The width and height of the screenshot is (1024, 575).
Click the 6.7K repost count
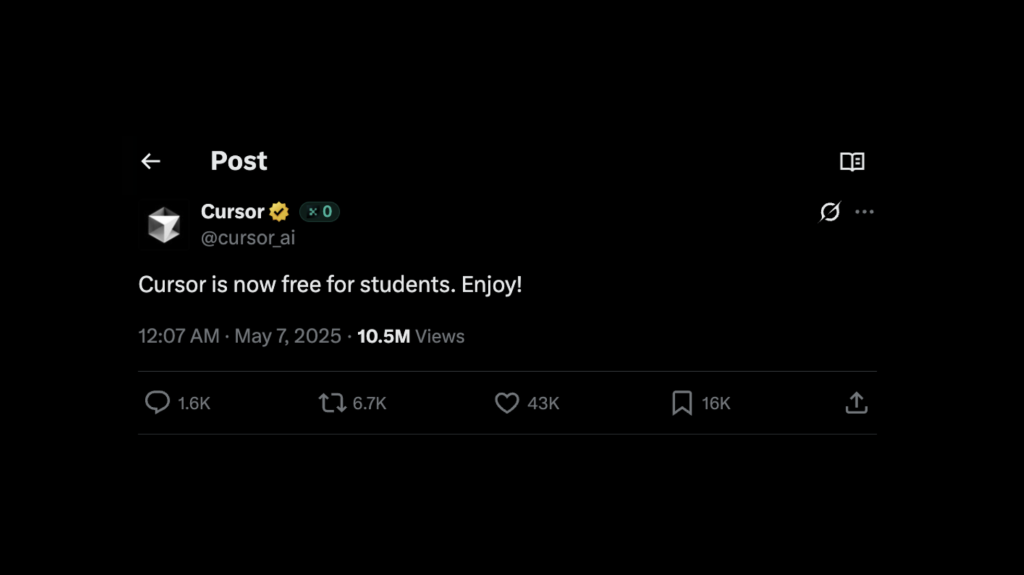[370, 403]
